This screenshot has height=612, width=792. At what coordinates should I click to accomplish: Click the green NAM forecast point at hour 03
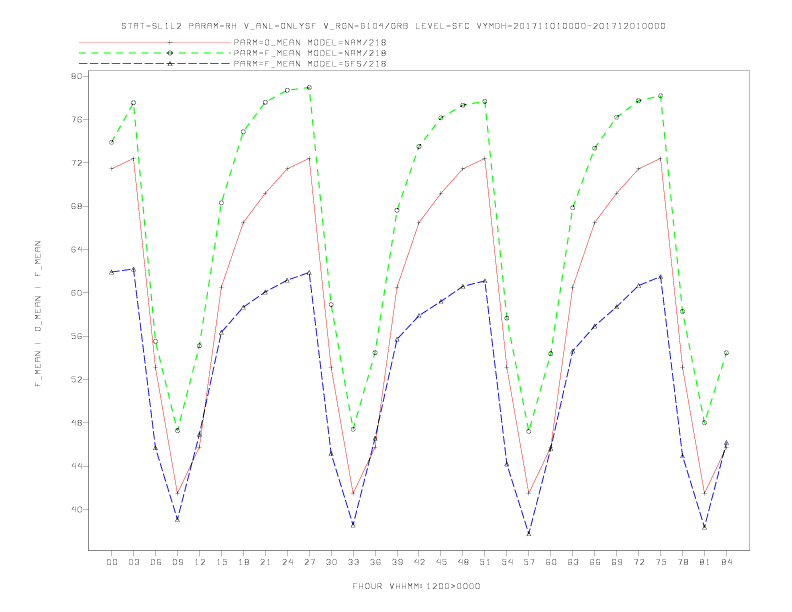pos(133,103)
